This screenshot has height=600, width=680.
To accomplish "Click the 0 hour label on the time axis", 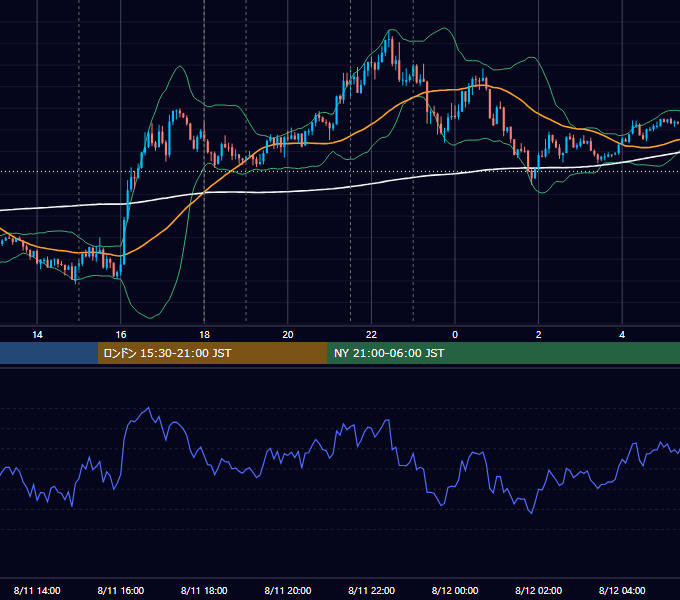I will (455, 335).
